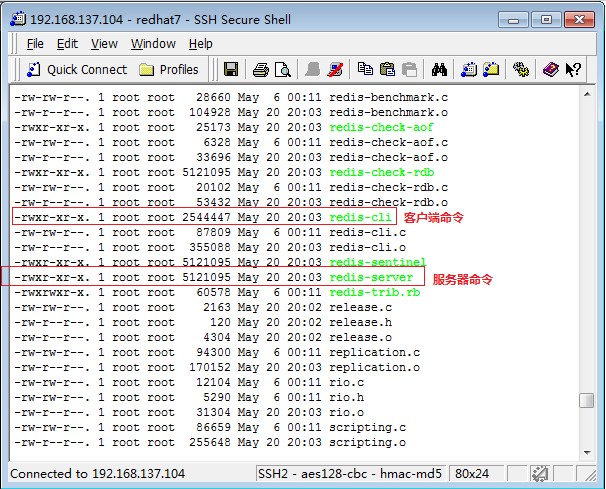Click the Disconnect icon with red slash
The image size is (606, 489).
coord(335,70)
